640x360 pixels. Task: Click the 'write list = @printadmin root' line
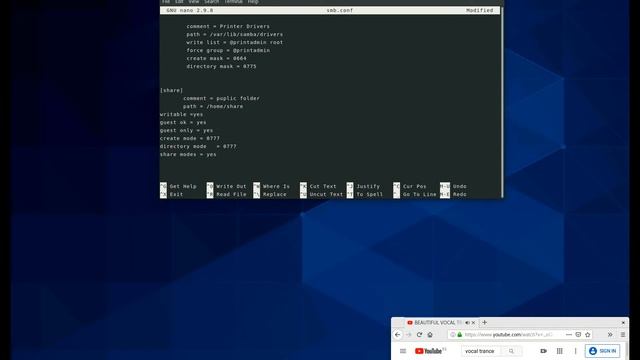point(235,42)
